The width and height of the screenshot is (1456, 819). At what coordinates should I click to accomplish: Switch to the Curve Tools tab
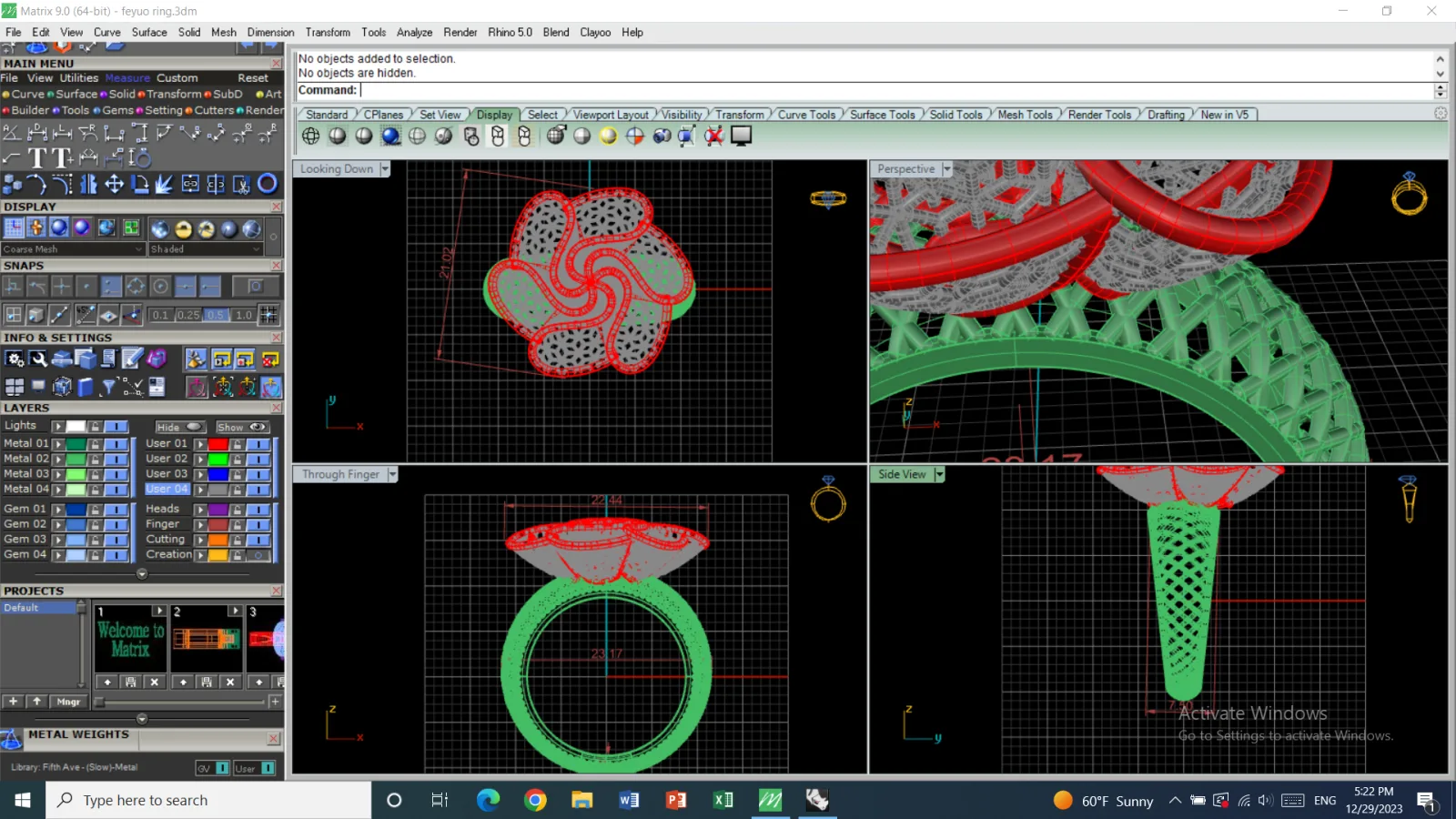(806, 115)
